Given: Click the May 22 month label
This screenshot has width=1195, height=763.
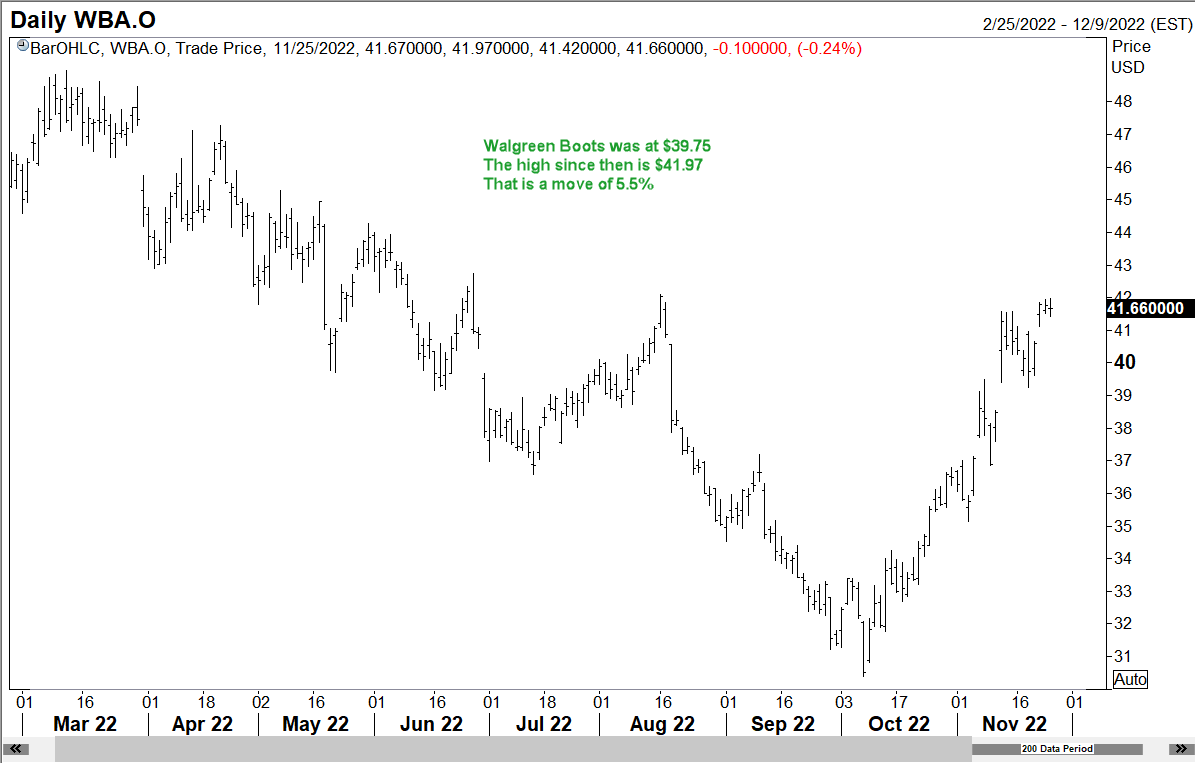Looking at the screenshot, I should (316, 724).
